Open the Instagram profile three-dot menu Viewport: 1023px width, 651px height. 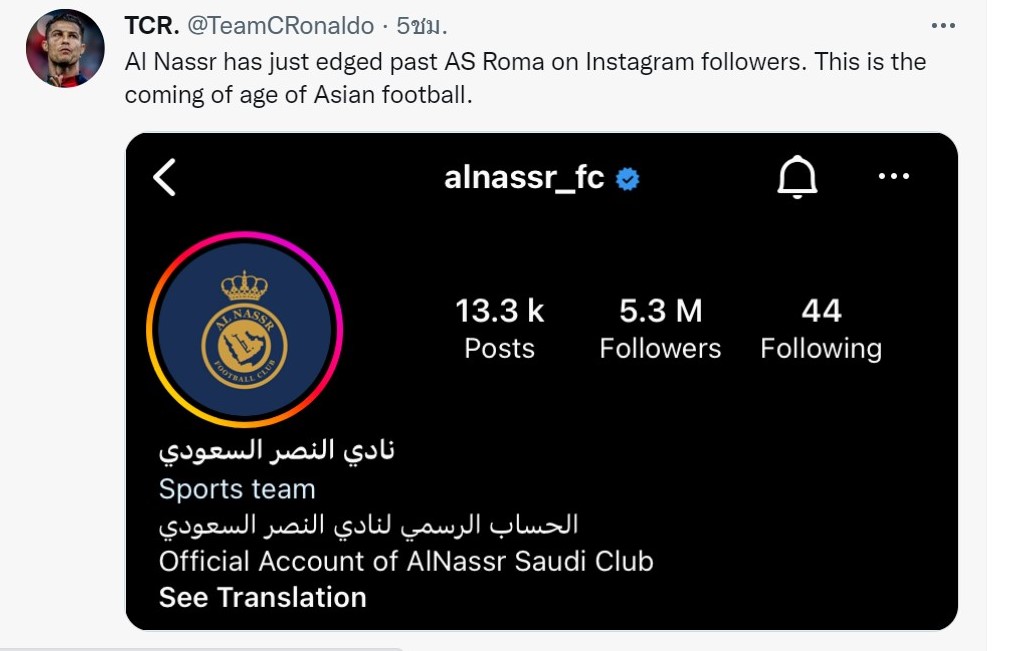pyautogui.click(x=893, y=176)
